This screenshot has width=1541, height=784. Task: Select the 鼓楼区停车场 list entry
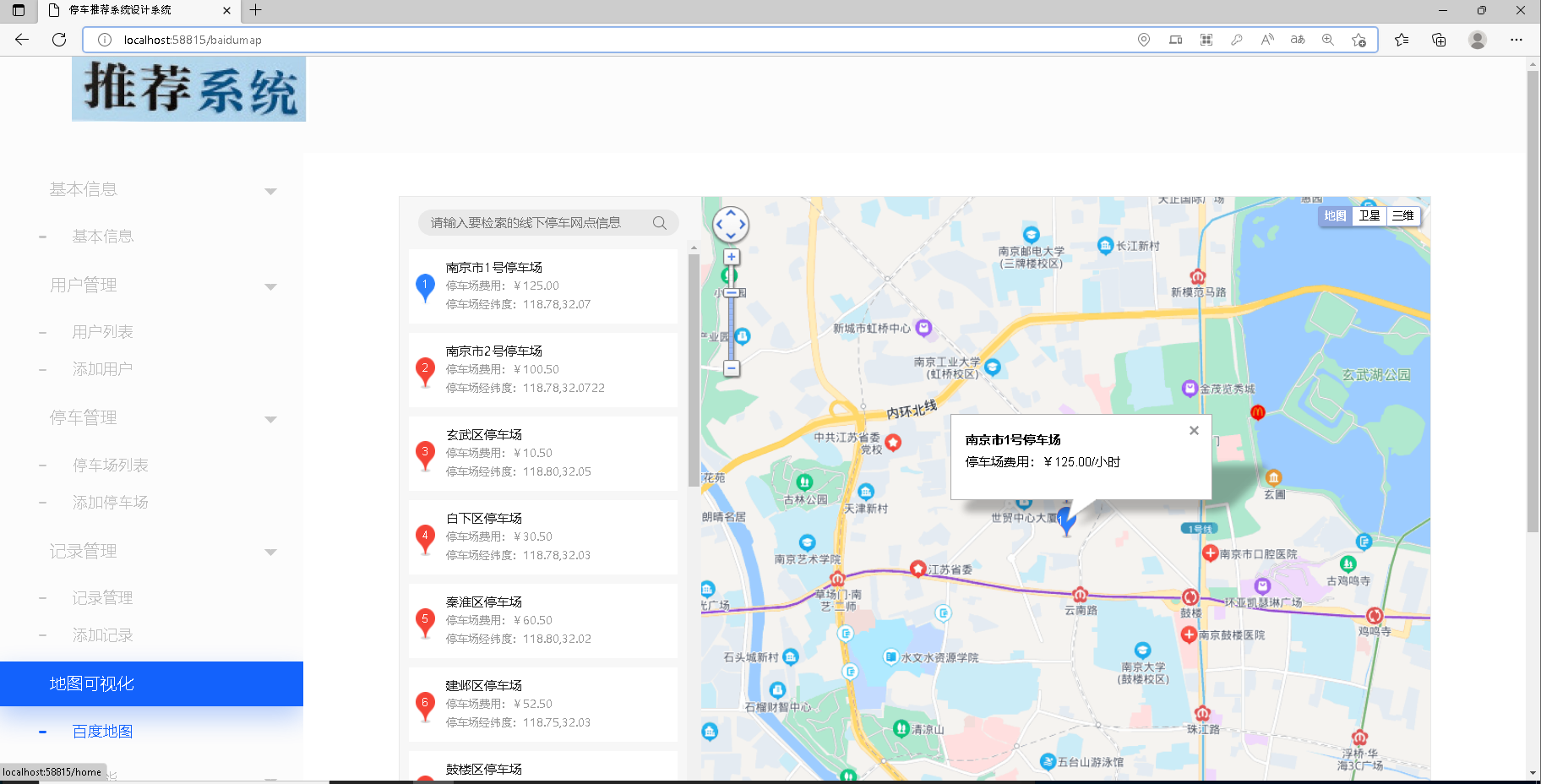click(x=542, y=766)
